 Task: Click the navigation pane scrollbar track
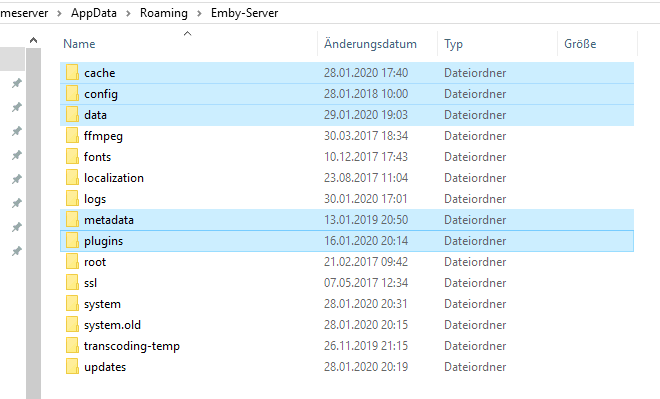point(34,223)
